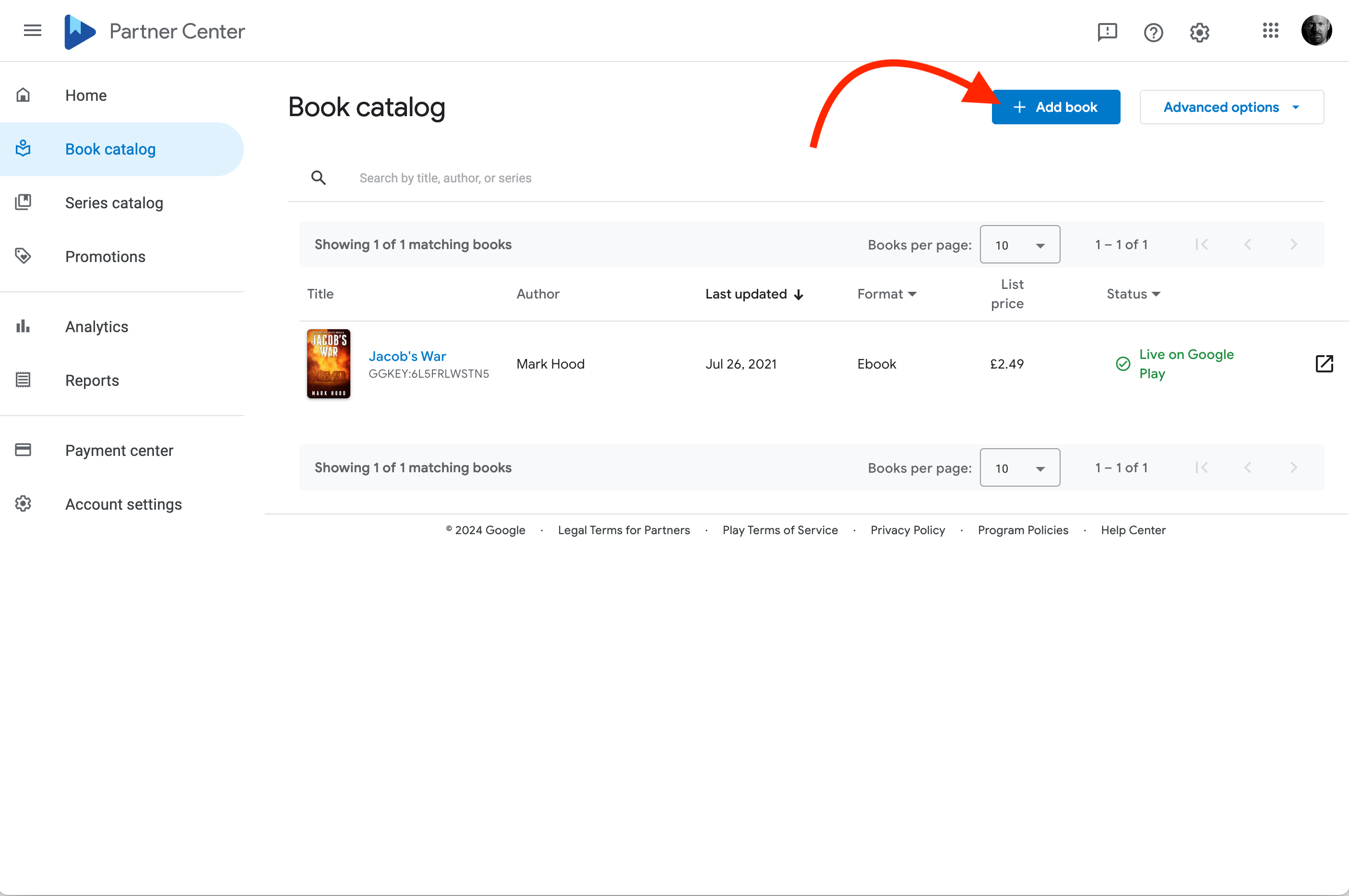The height and width of the screenshot is (896, 1349).
Task: Switch to the Series catalog section
Action: (x=114, y=203)
